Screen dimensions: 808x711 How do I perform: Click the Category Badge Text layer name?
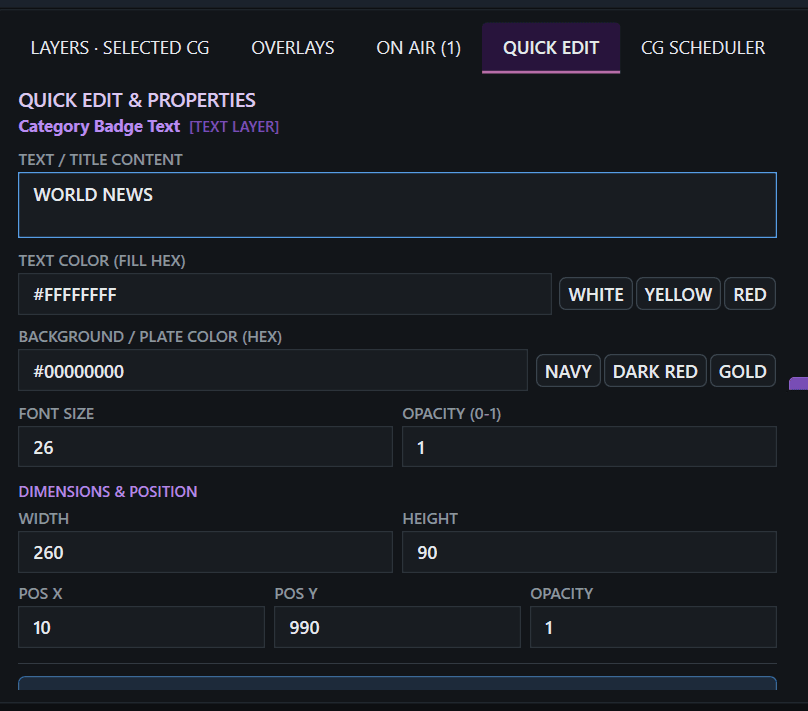(x=99, y=126)
